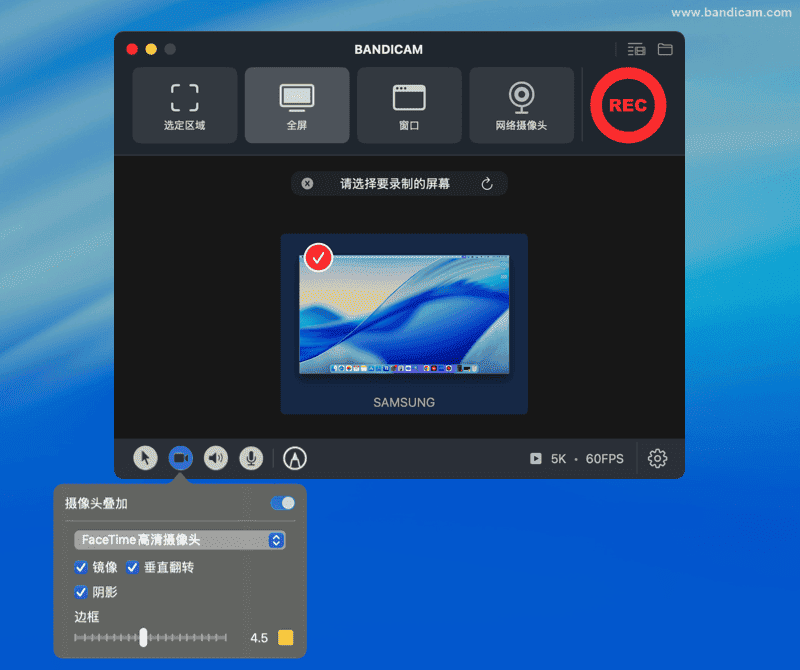
Task: Uncheck the 镜像 checkbox
Action: [81, 567]
